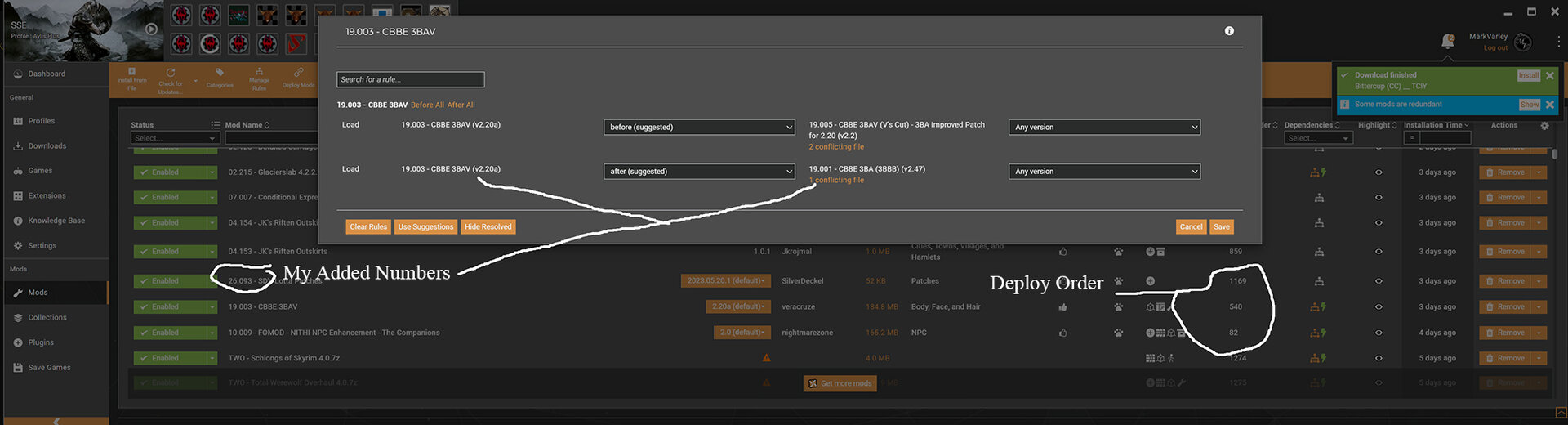Viewport: 1568px width, 425px height.
Task: Expand the Remove action arrow for the CBBE 3BAV row
Action: pos(1539,307)
